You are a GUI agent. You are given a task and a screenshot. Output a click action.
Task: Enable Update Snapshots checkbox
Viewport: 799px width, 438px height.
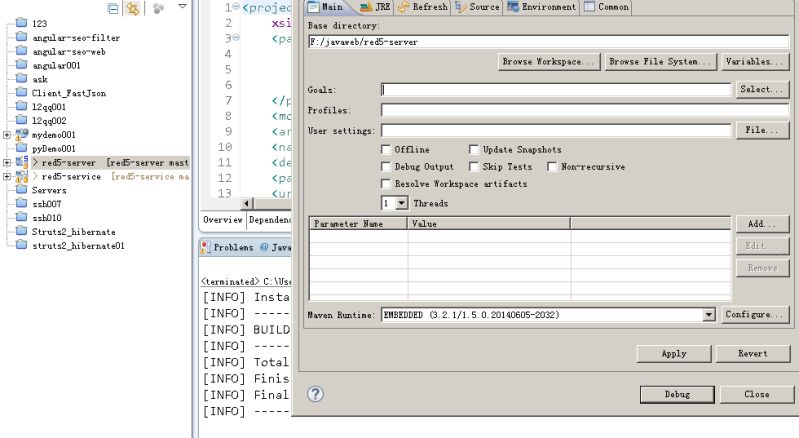[x=473, y=149]
